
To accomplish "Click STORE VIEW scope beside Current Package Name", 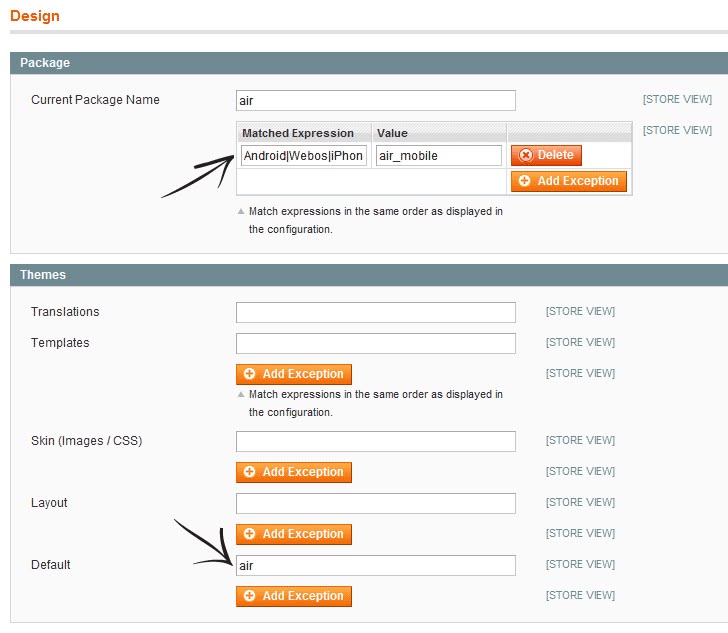I will 677,99.
